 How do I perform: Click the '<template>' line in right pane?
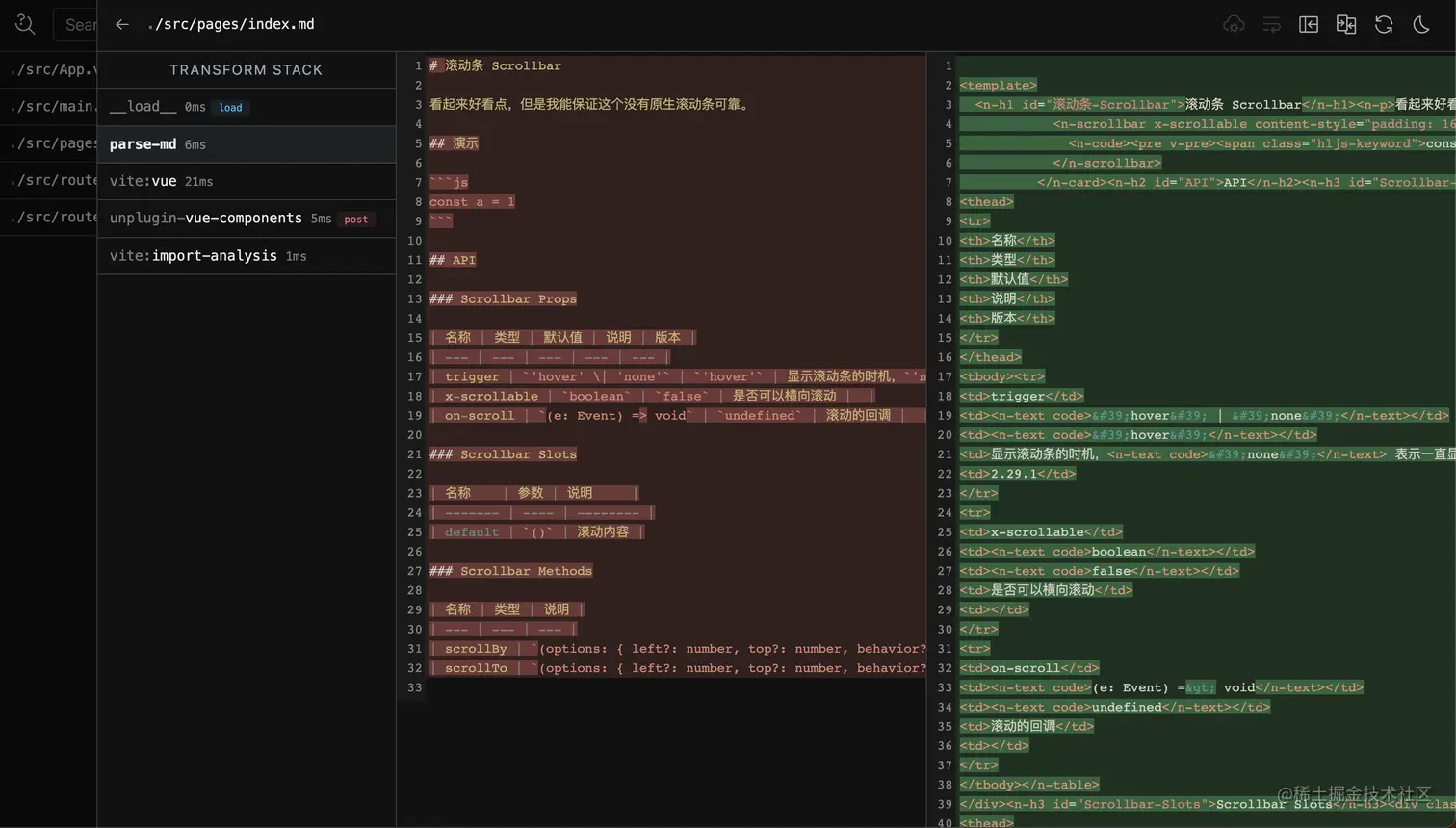pos(998,85)
